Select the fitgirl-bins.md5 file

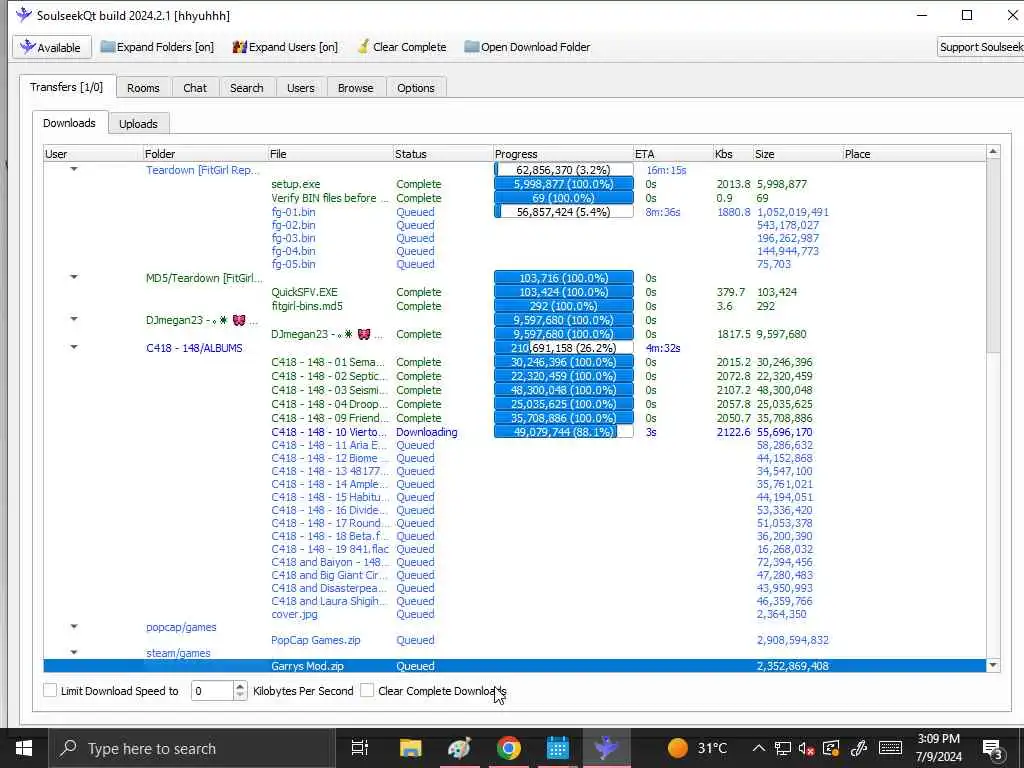click(307, 306)
